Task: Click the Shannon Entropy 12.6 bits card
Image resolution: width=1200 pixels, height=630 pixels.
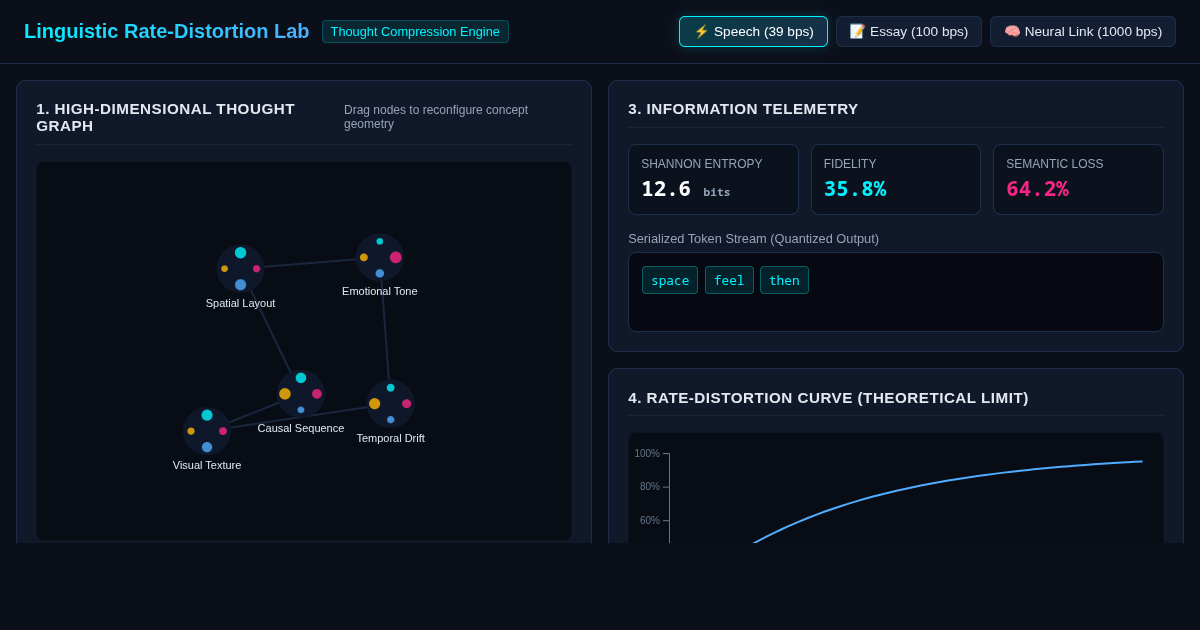Action: [713, 179]
